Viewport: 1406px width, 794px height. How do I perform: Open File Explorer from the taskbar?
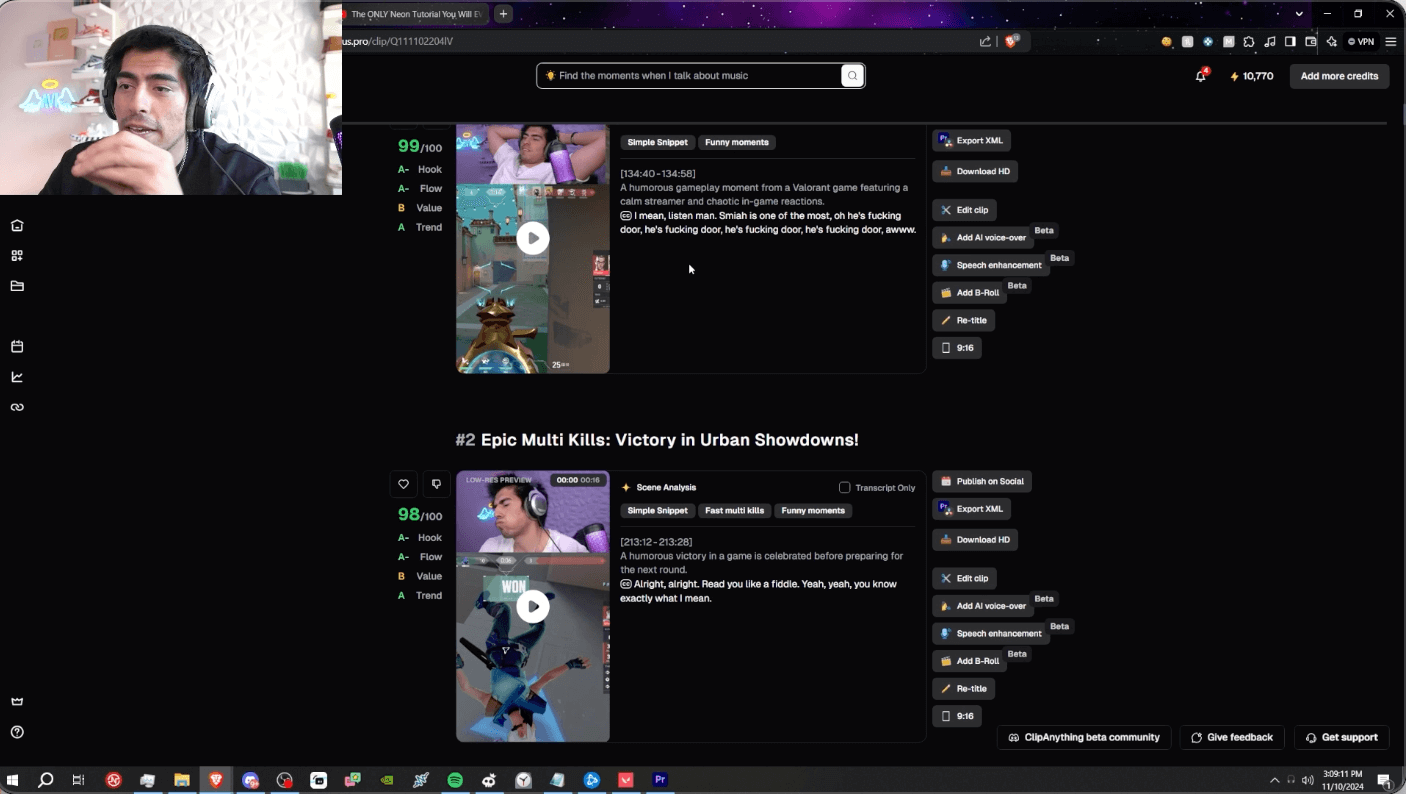[182, 780]
